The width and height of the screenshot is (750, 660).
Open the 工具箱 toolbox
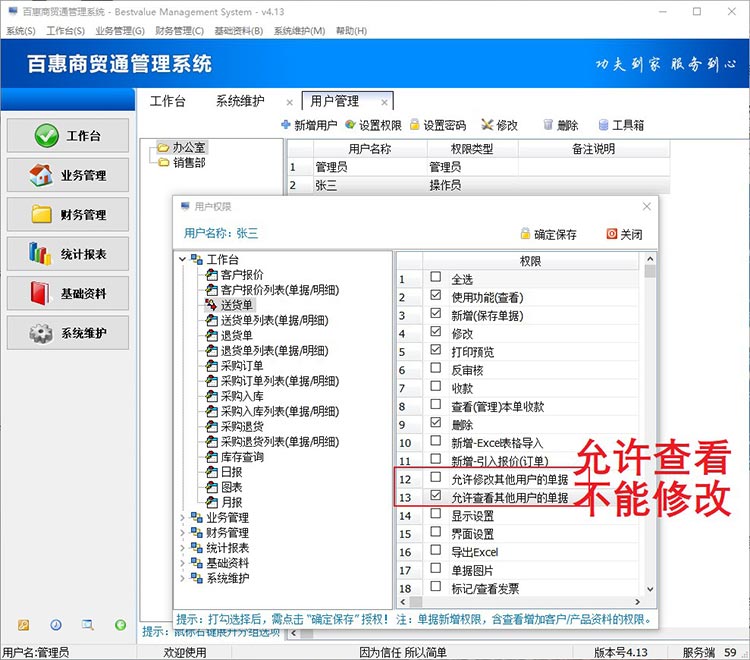(x=621, y=125)
